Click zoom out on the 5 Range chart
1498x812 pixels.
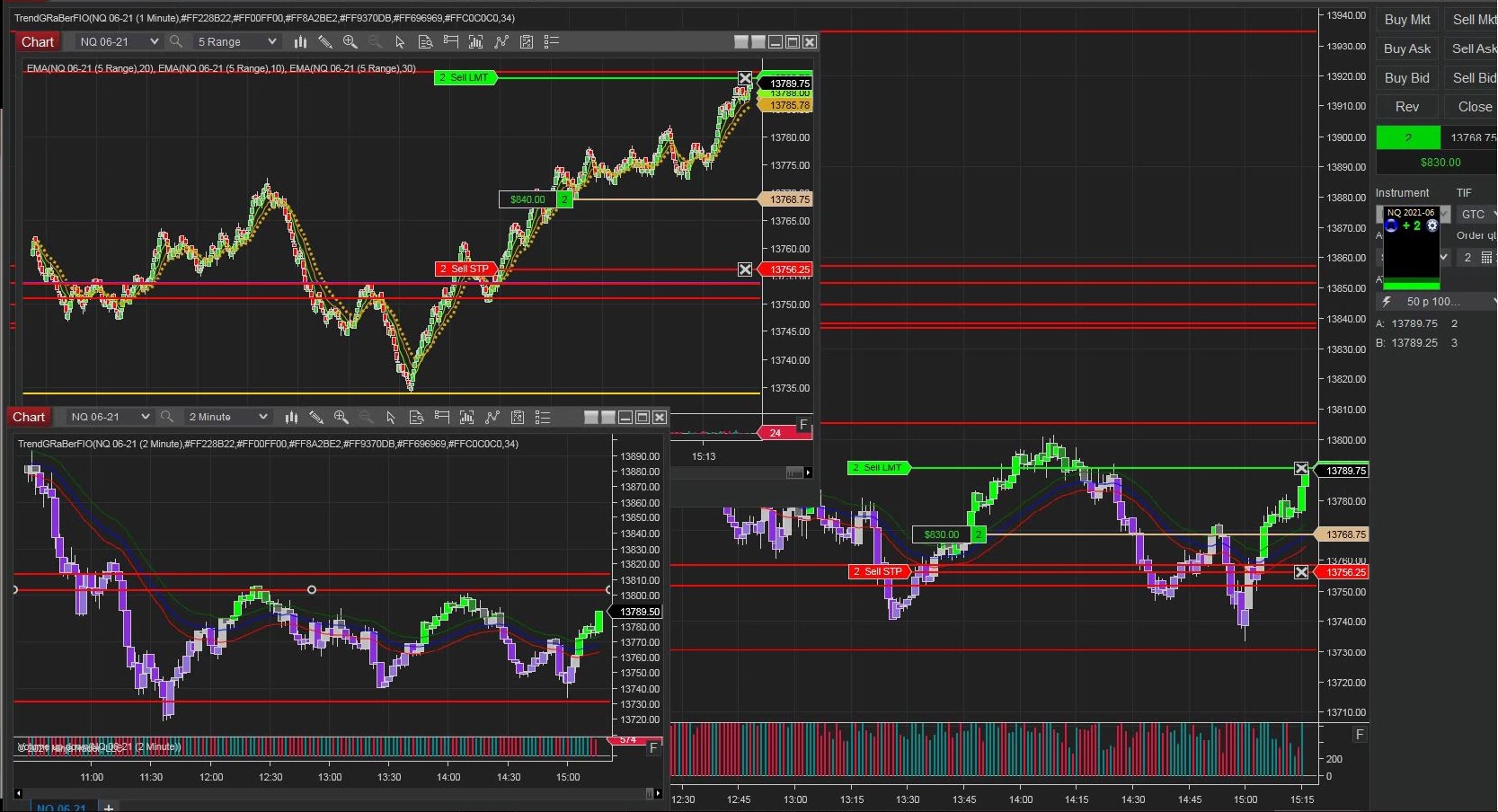pos(375,41)
